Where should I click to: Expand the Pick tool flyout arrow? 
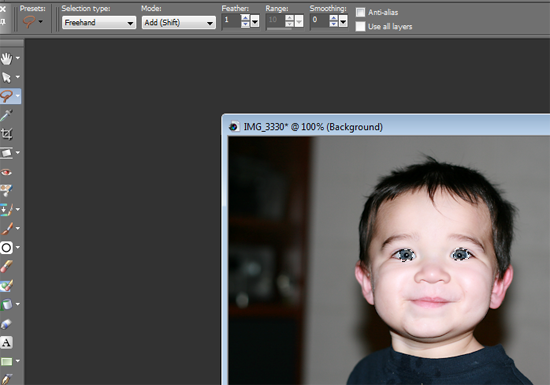click(18, 77)
